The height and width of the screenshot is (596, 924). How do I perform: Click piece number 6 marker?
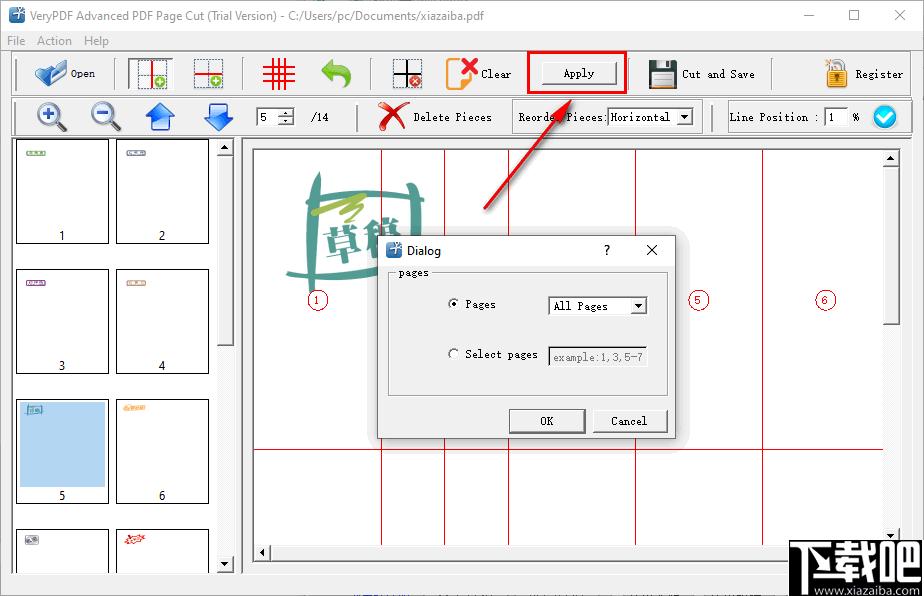tap(825, 300)
